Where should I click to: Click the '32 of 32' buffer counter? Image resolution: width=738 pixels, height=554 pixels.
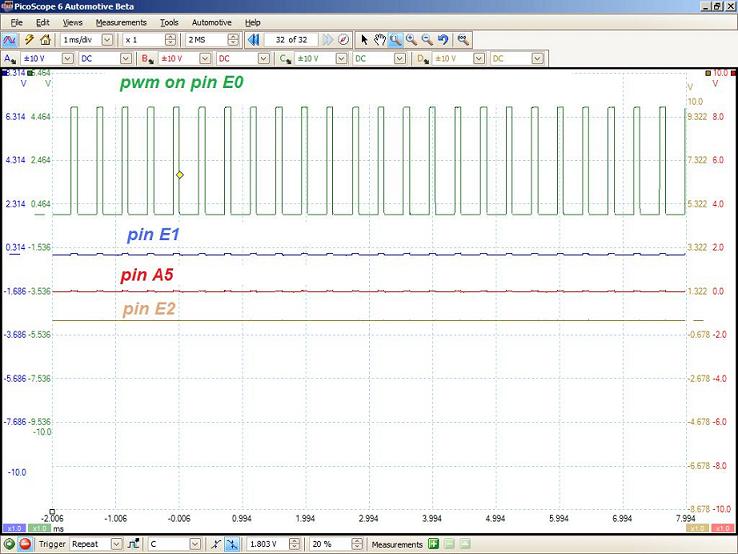click(x=291, y=40)
